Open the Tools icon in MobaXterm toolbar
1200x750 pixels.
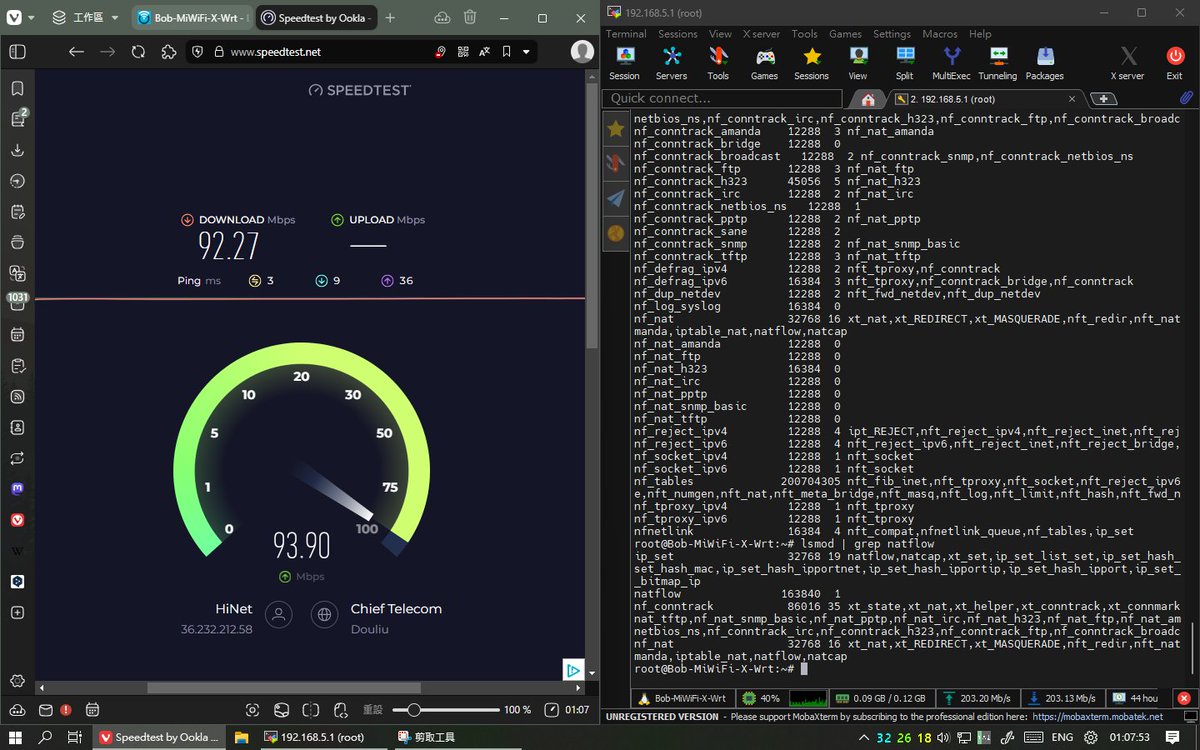click(x=718, y=63)
